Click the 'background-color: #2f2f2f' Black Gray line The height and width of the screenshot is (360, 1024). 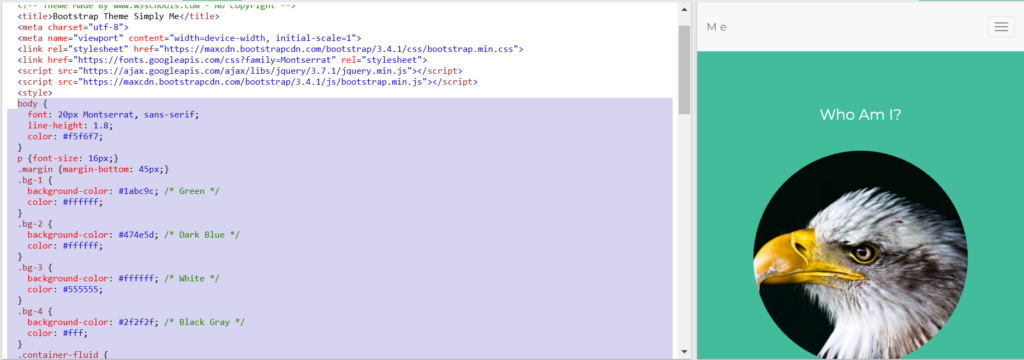click(136, 322)
